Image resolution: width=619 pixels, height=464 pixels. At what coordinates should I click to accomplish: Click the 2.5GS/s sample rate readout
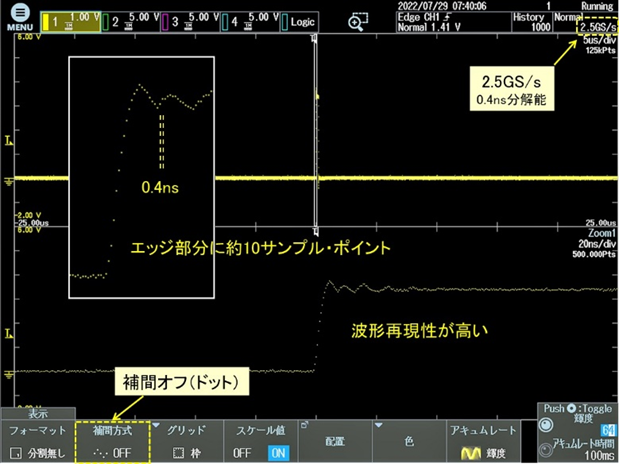coord(598,27)
